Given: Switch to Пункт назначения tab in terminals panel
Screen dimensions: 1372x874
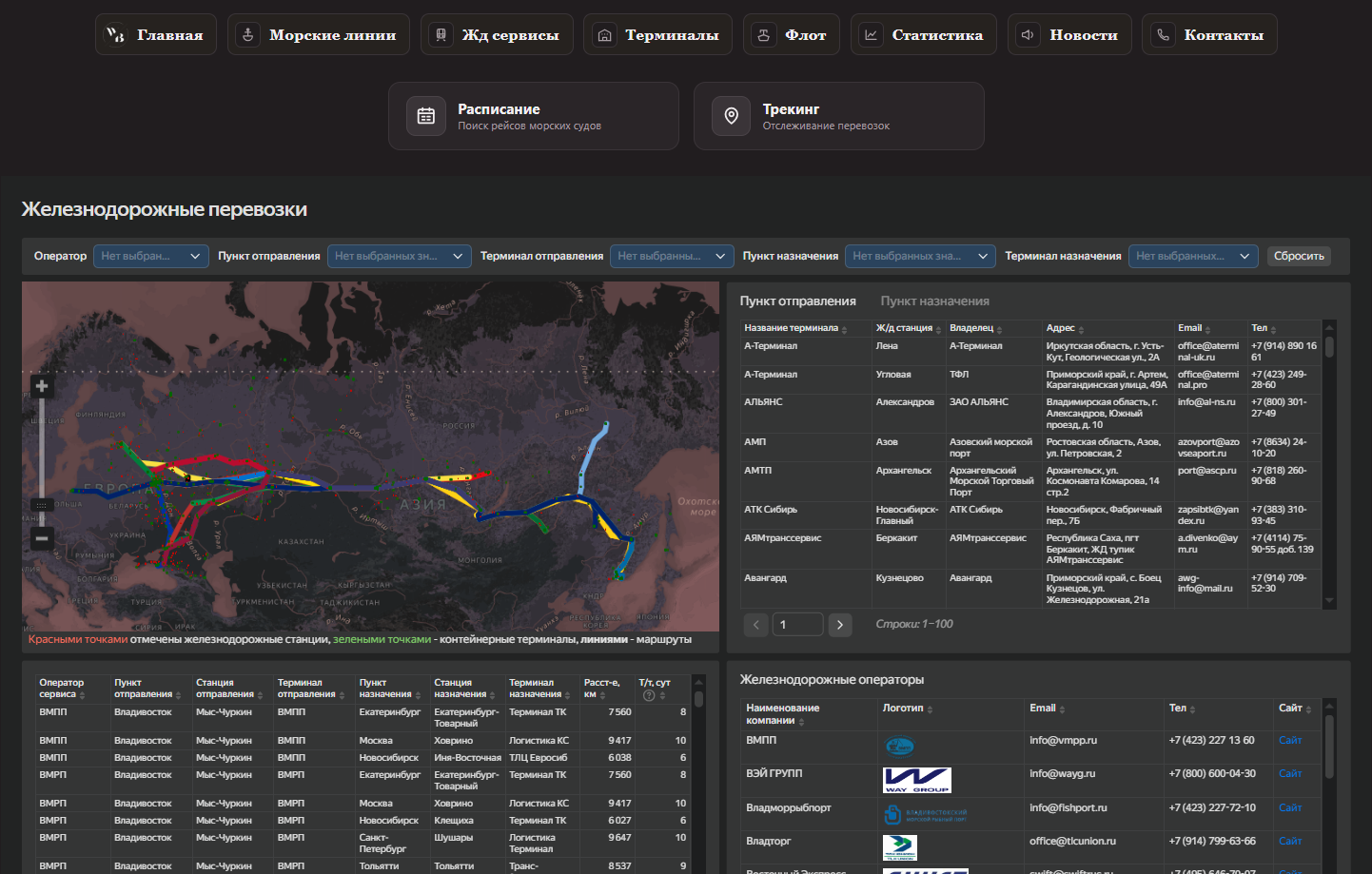Looking at the screenshot, I should tap(935, 301).
